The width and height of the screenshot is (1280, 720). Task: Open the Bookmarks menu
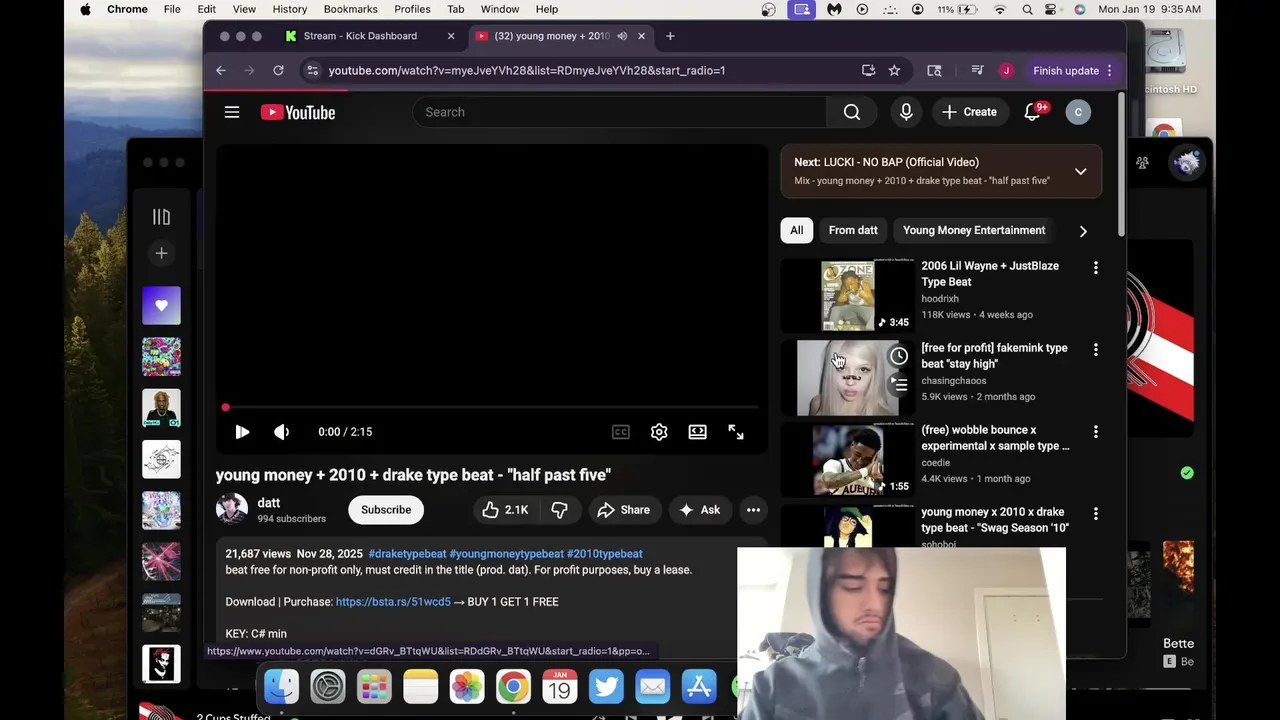coord(351,9)
